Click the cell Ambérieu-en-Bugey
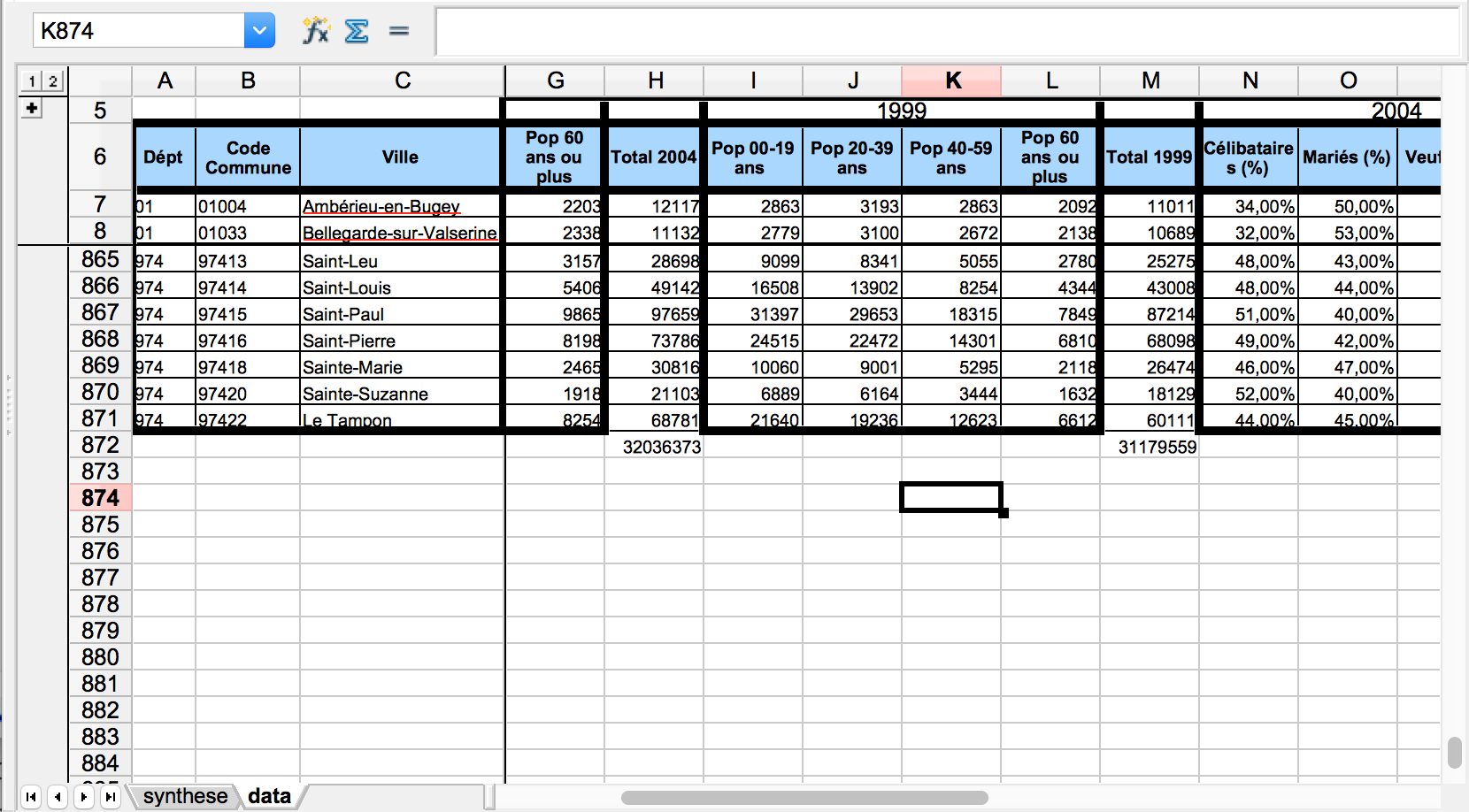 401,206
